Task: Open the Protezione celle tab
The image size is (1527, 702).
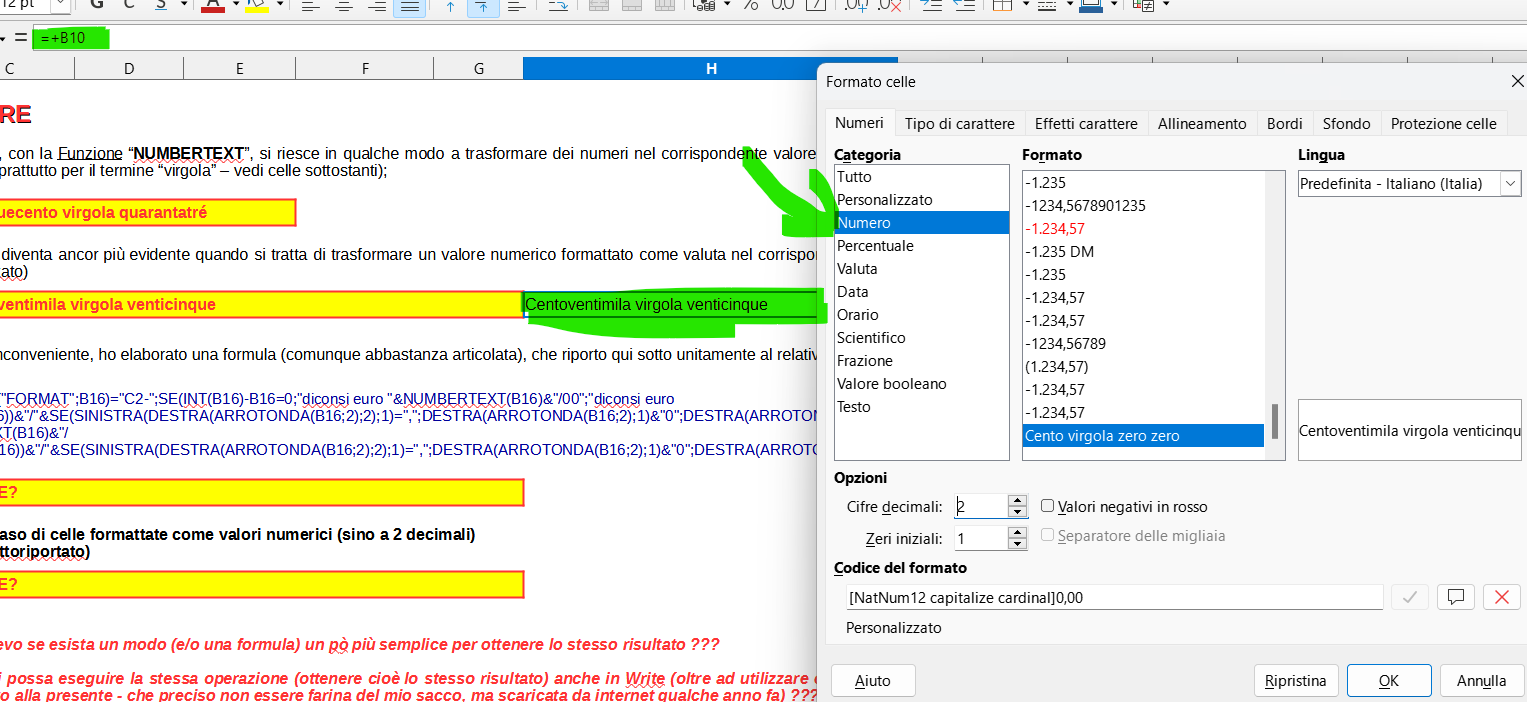Action: pyautogui.click(x=1443, y=124)
